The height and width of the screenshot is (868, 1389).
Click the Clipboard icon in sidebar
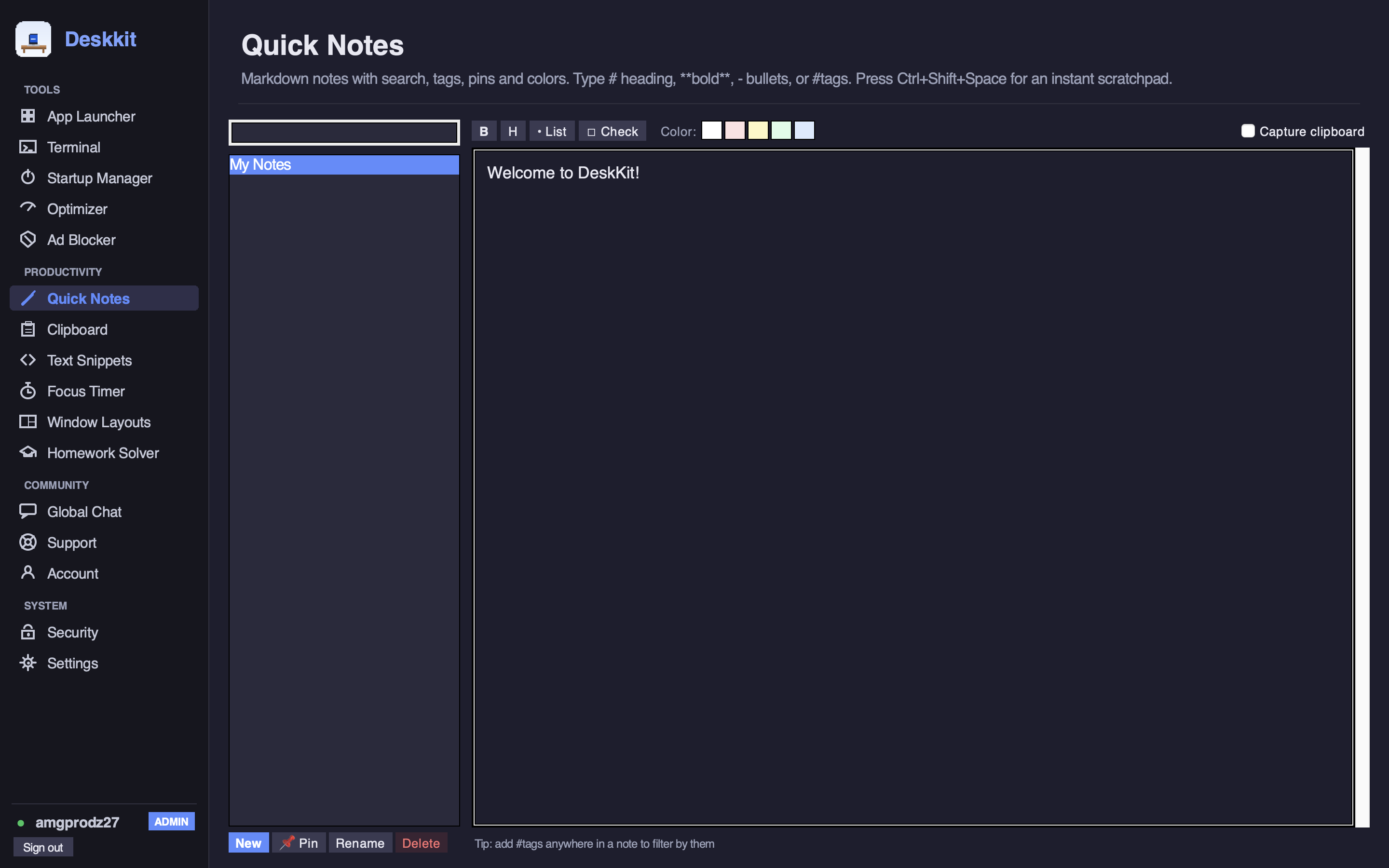tap(27, 329)
